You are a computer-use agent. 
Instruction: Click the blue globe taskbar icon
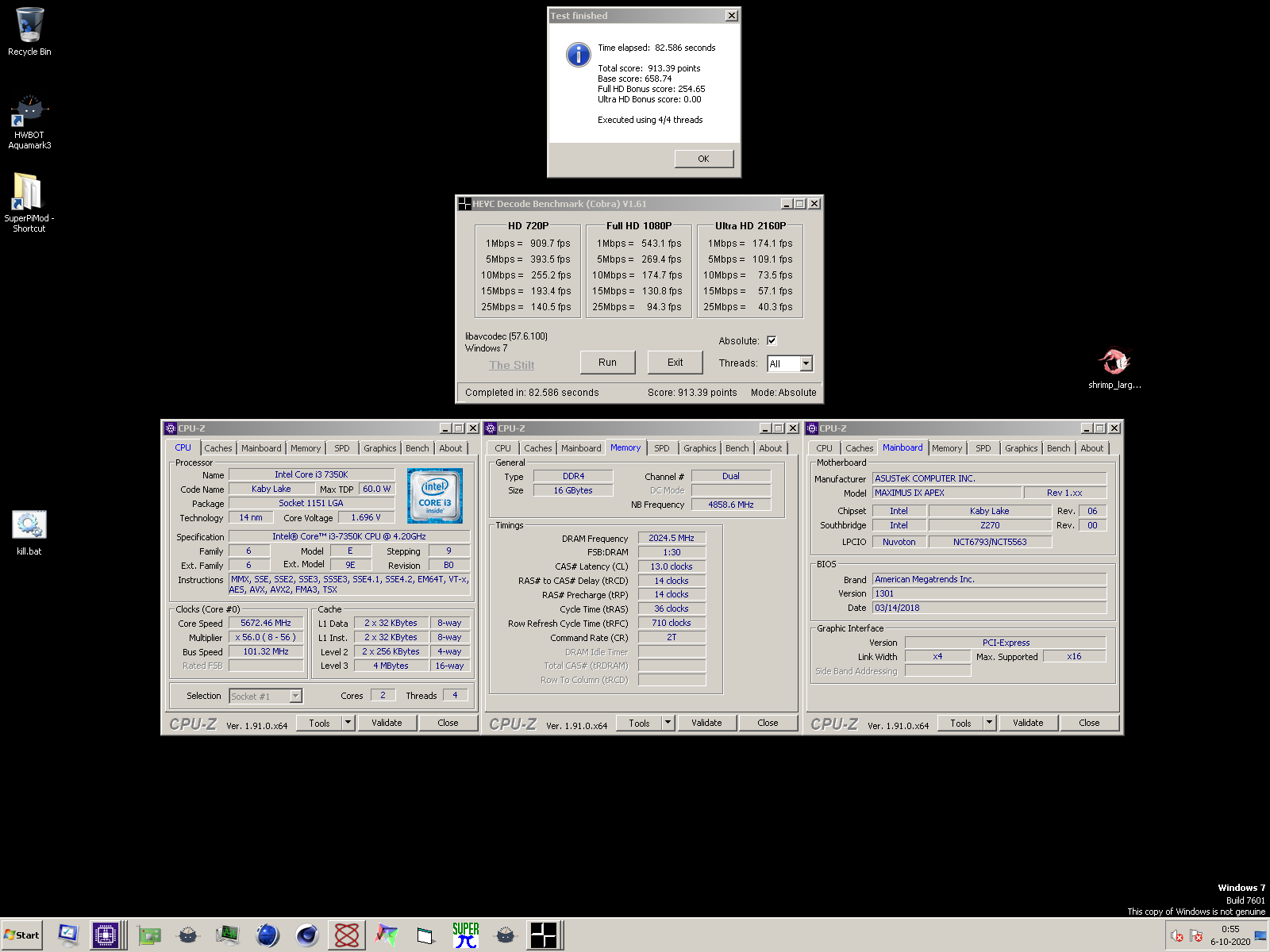pos(267,935)
